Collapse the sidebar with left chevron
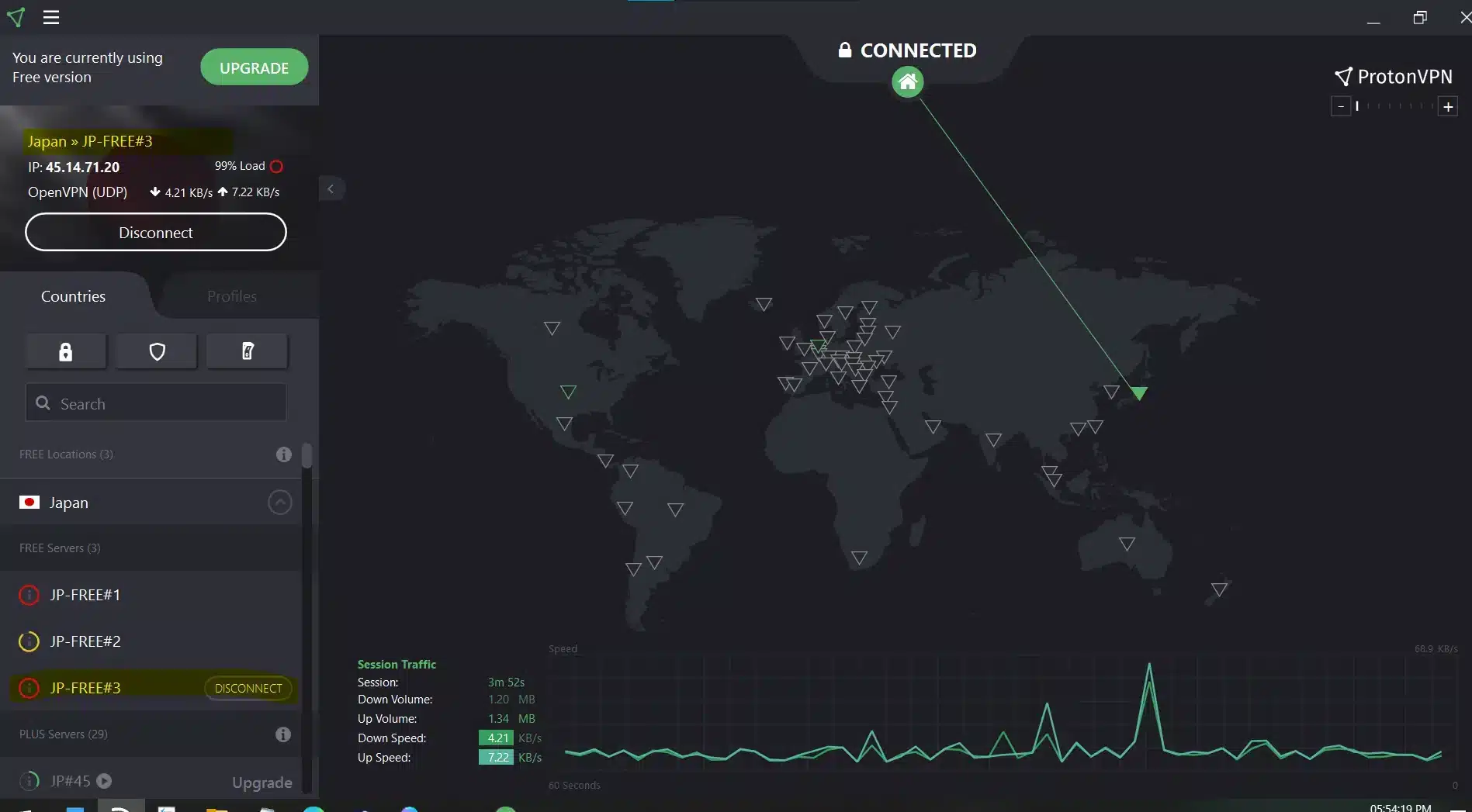Viewport: 1472px width, 812px height. [x=331, y=188]
